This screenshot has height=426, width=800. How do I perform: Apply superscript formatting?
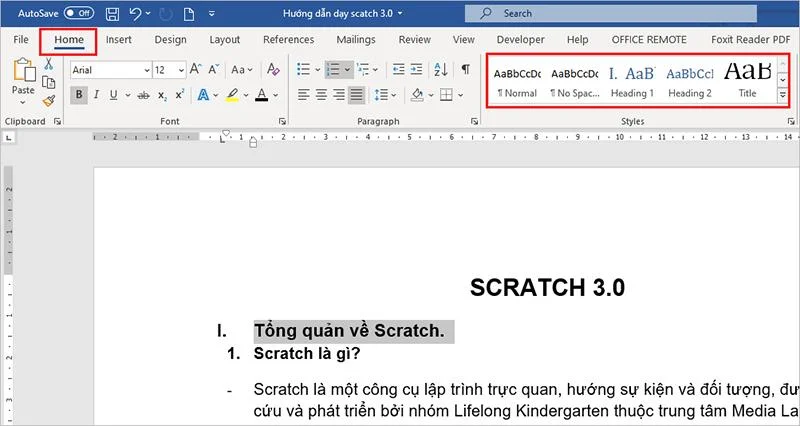point(180,95)
